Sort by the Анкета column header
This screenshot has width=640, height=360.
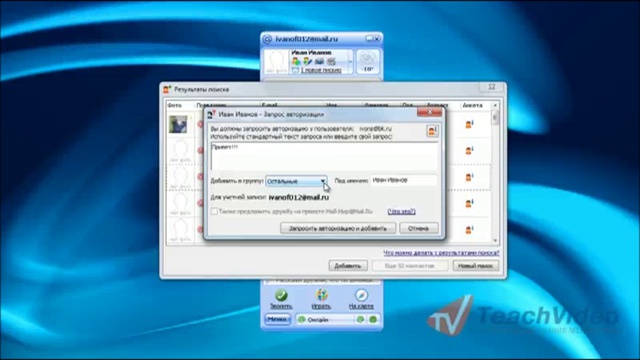coord(473,105)
